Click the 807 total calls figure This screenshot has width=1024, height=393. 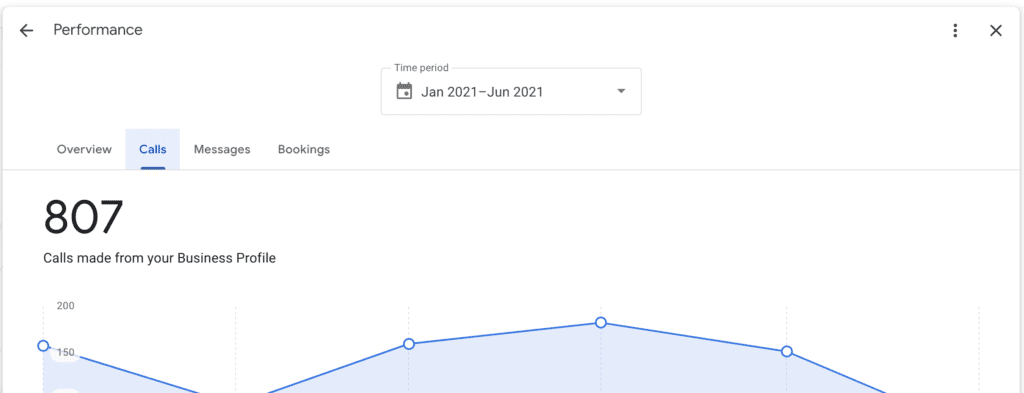(84, 217)
